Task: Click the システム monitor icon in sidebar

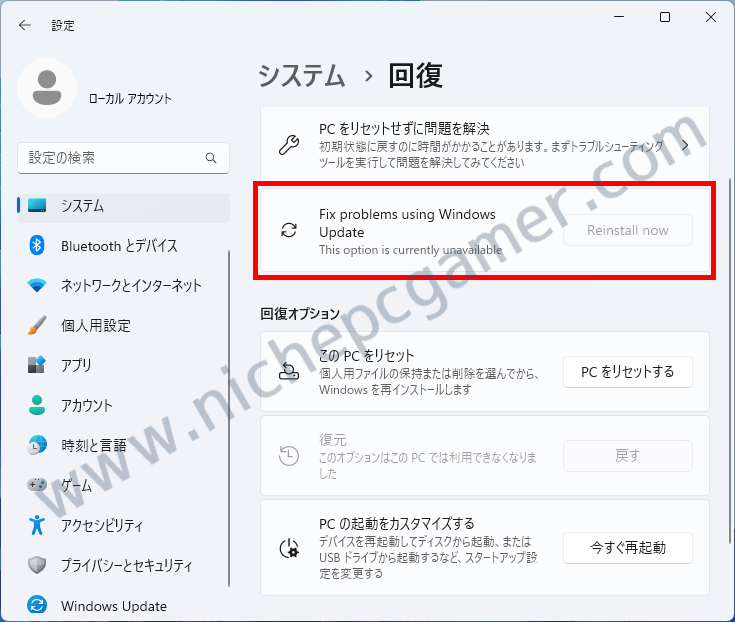Action: (x=37, y=205)
